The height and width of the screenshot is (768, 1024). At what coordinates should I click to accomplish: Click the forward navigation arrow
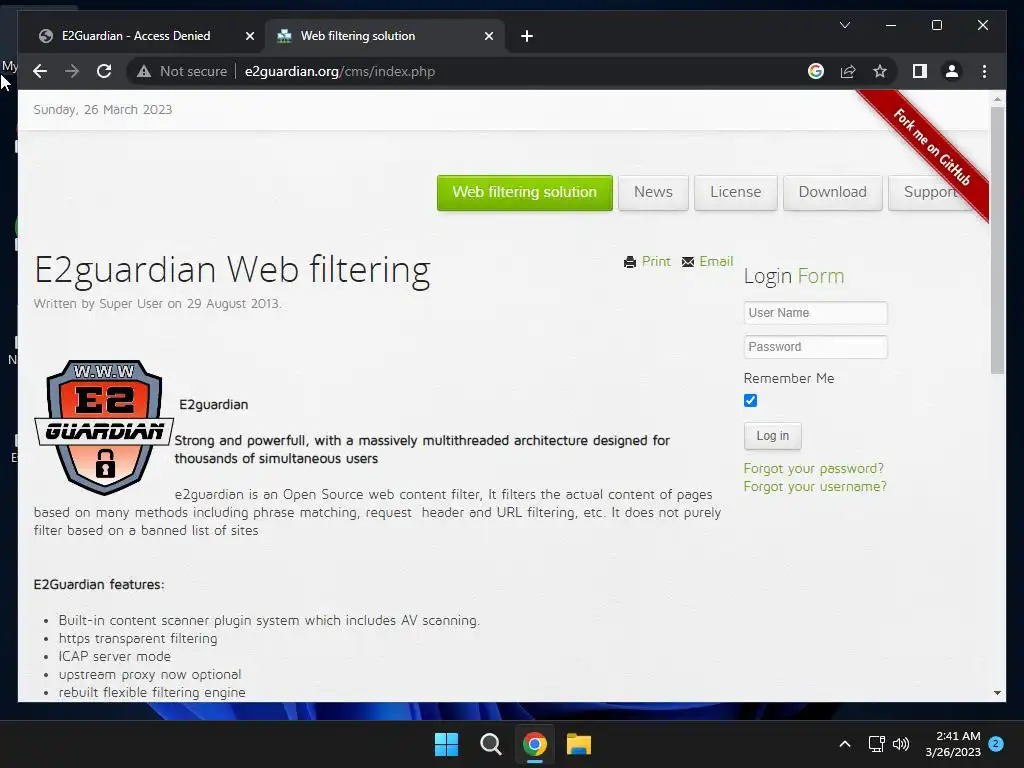72,71
